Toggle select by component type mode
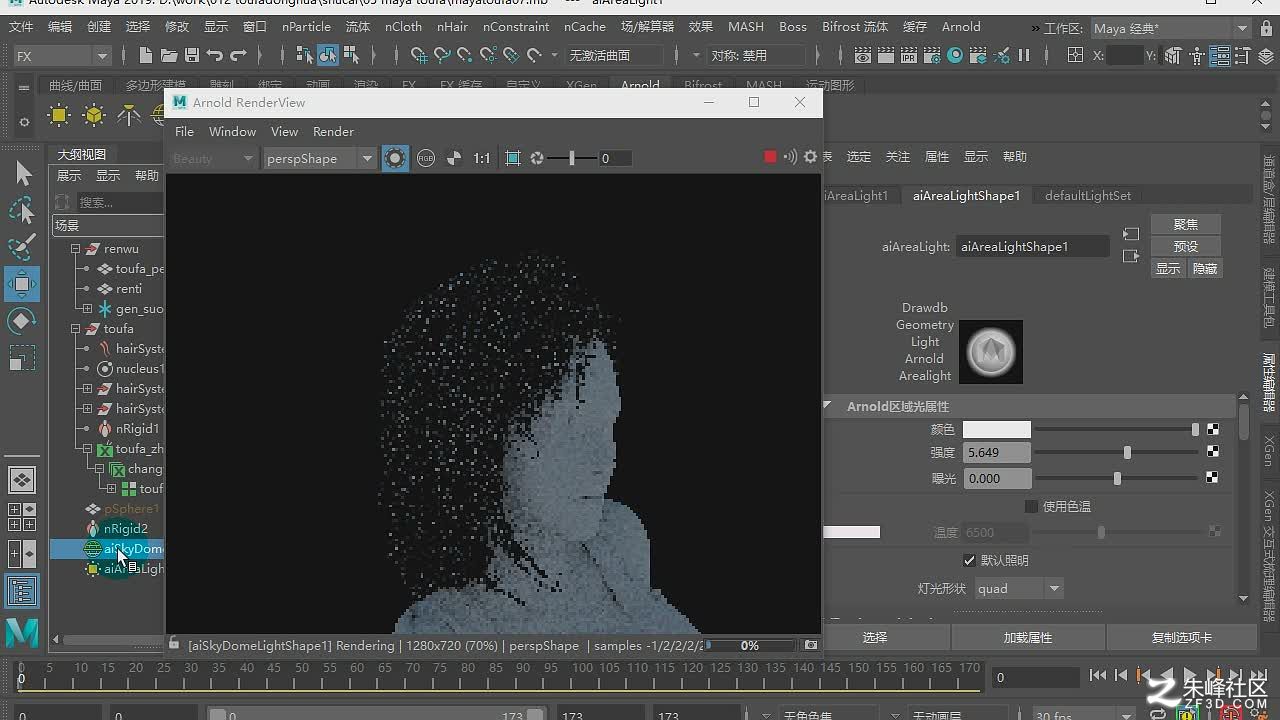The width and height of the screenshot is (1280, 720). click(351, 55)
